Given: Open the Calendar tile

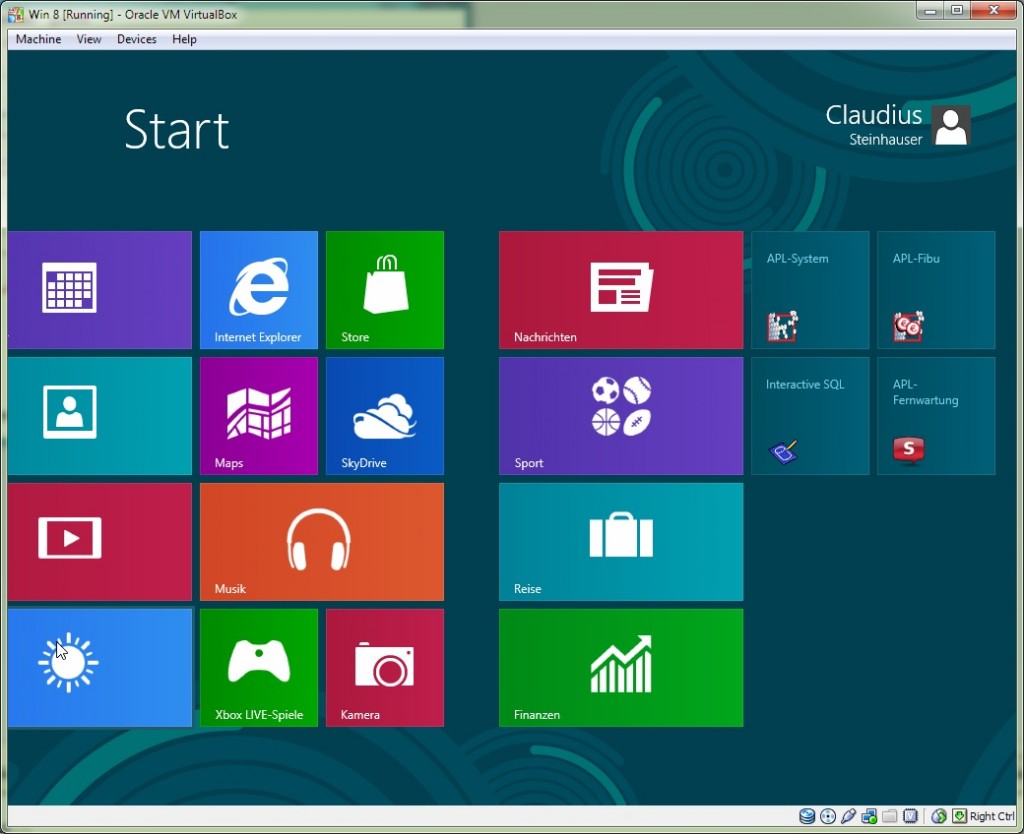Looking at the screenshot, I should point(100,289).
